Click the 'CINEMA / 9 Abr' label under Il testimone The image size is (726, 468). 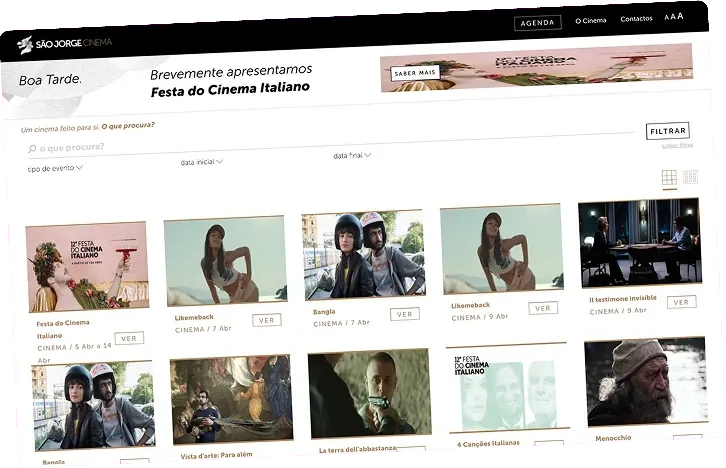(x=618, y=311)
